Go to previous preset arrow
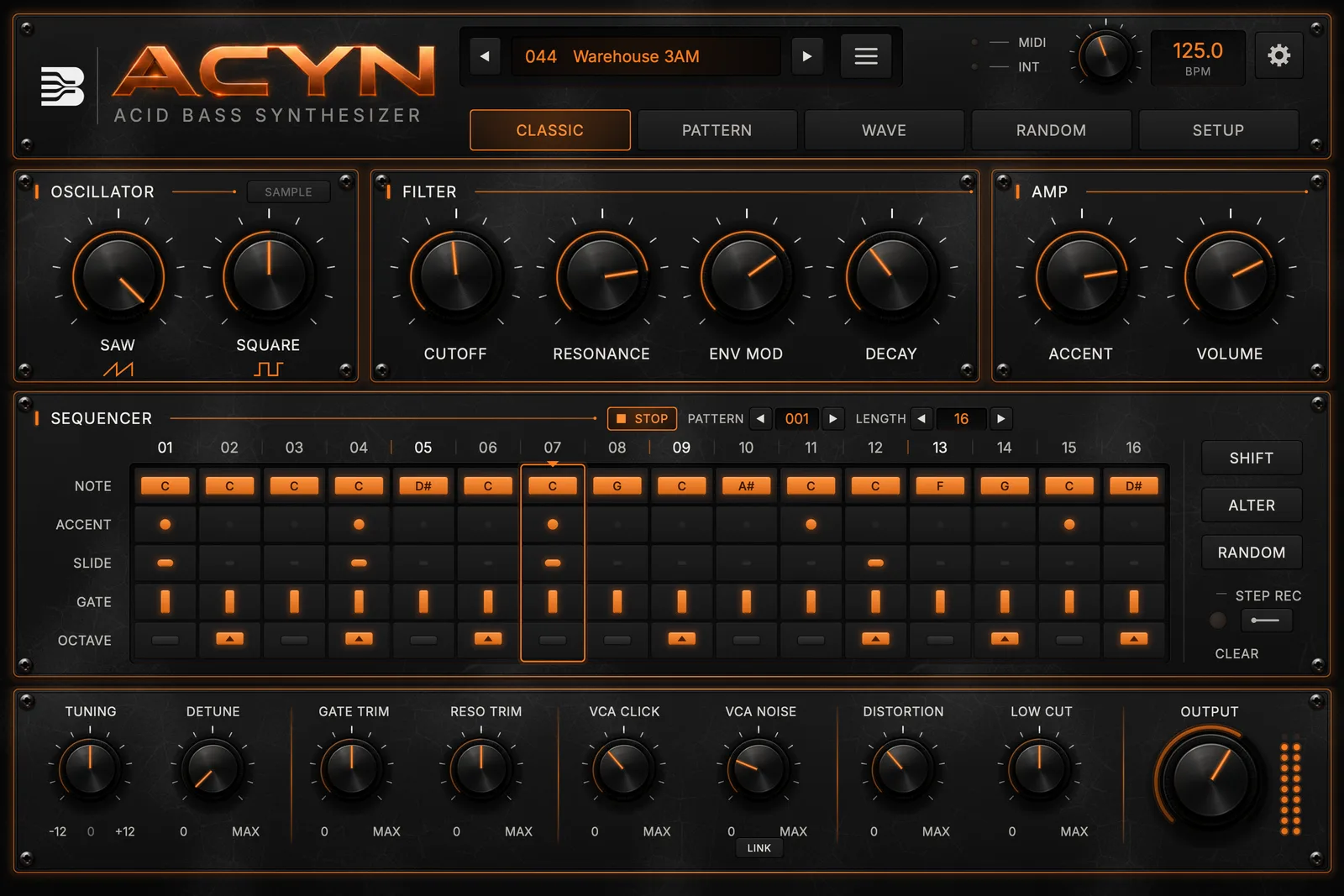1344x896 pixels. [485, 56]
